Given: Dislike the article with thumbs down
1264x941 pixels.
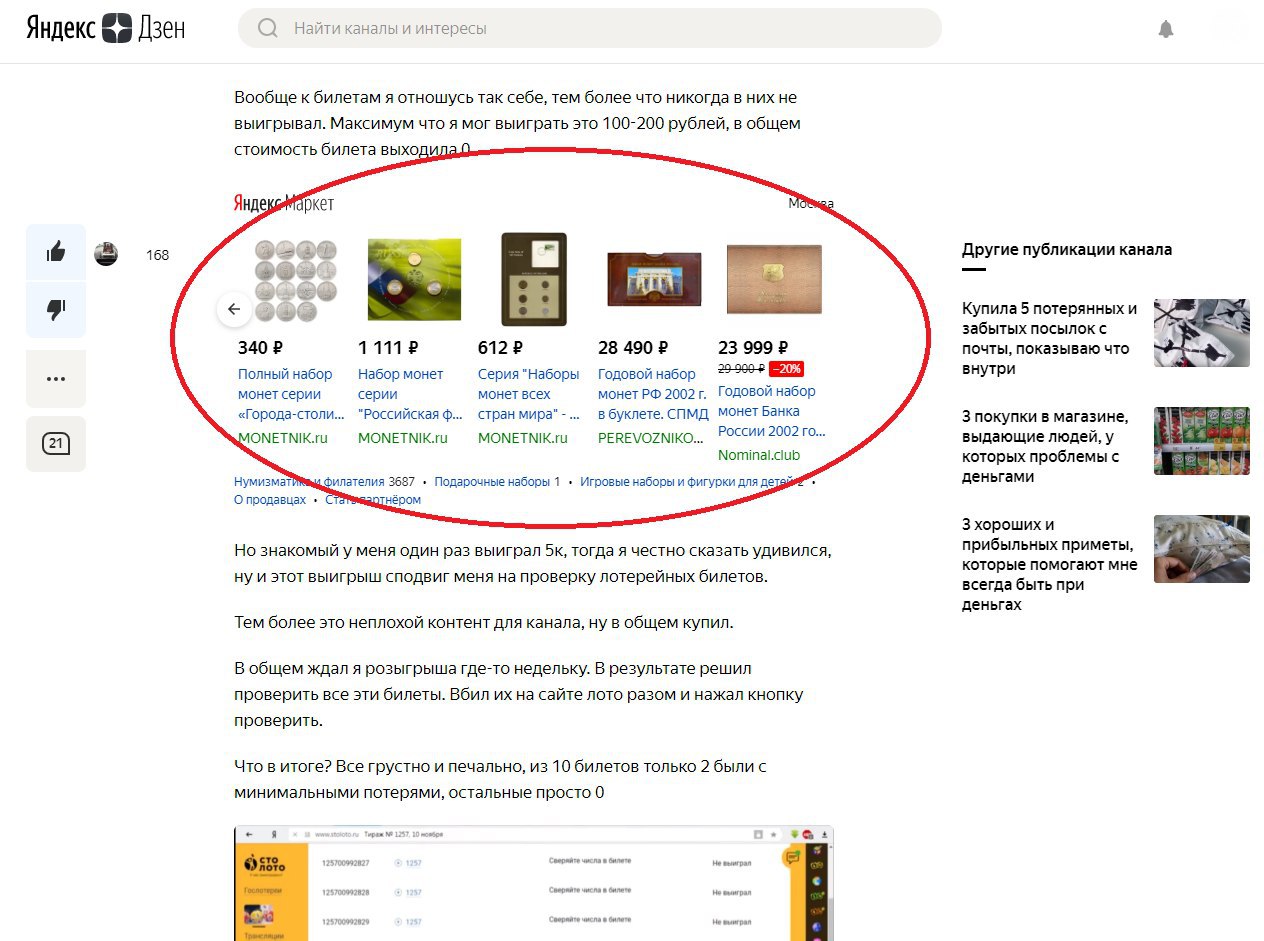Looking at the screenshot, I should [56, 310].
